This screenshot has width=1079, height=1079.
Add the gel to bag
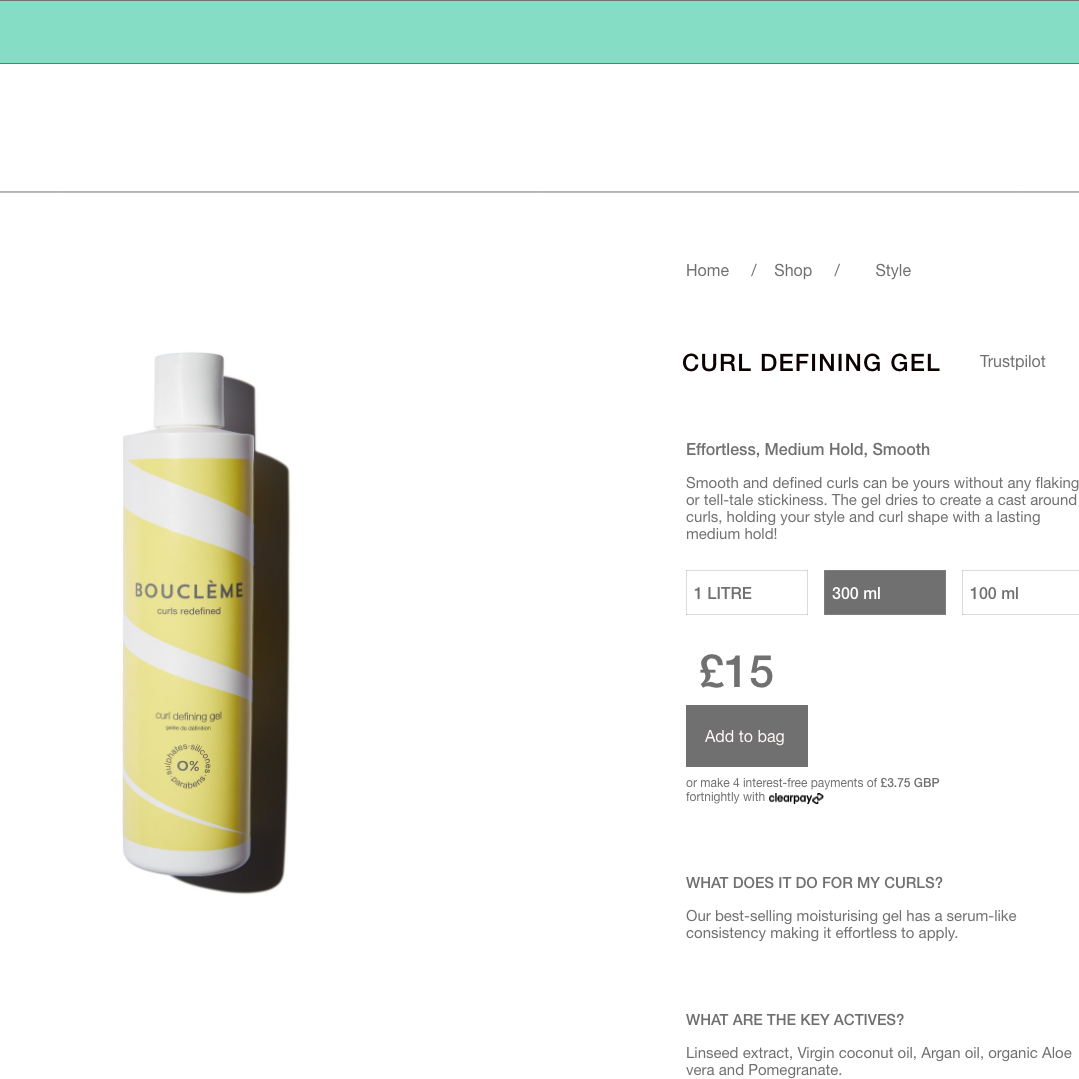(747, 736)
